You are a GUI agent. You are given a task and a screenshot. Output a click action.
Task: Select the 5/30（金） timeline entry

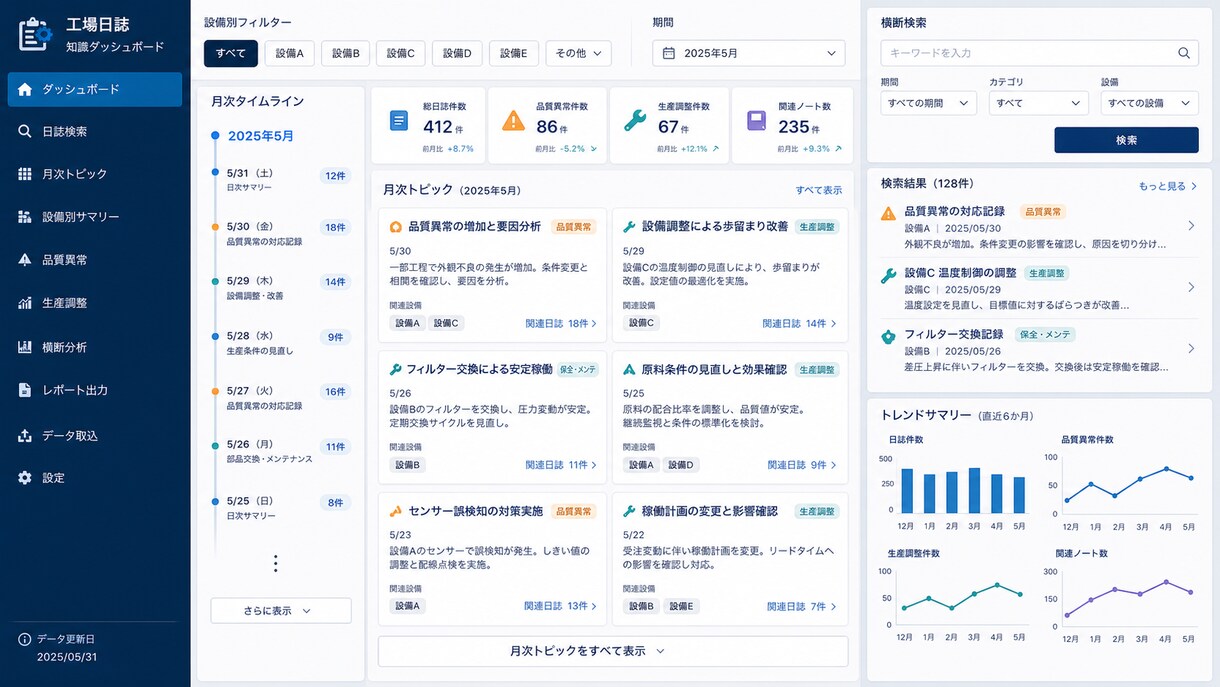[279, 233]
